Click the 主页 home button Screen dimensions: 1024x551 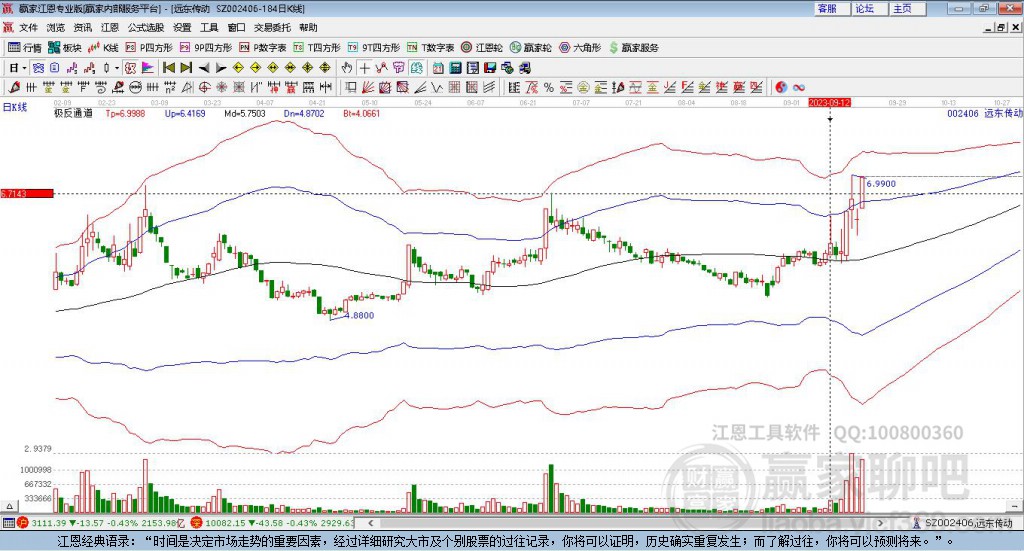click(908, 8)
